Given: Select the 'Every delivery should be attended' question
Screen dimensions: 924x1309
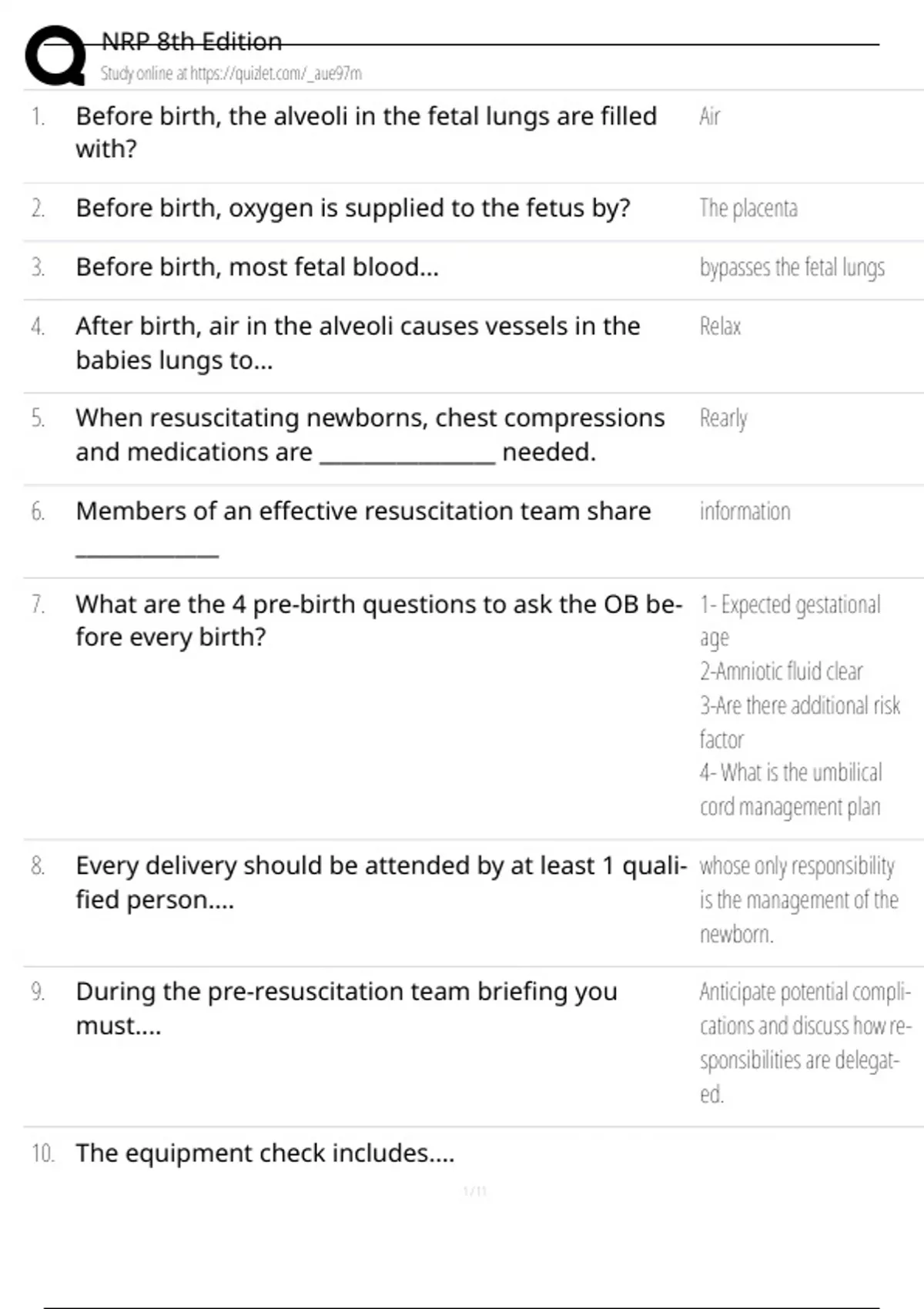Looking at the screenshot, I should 380,882.
